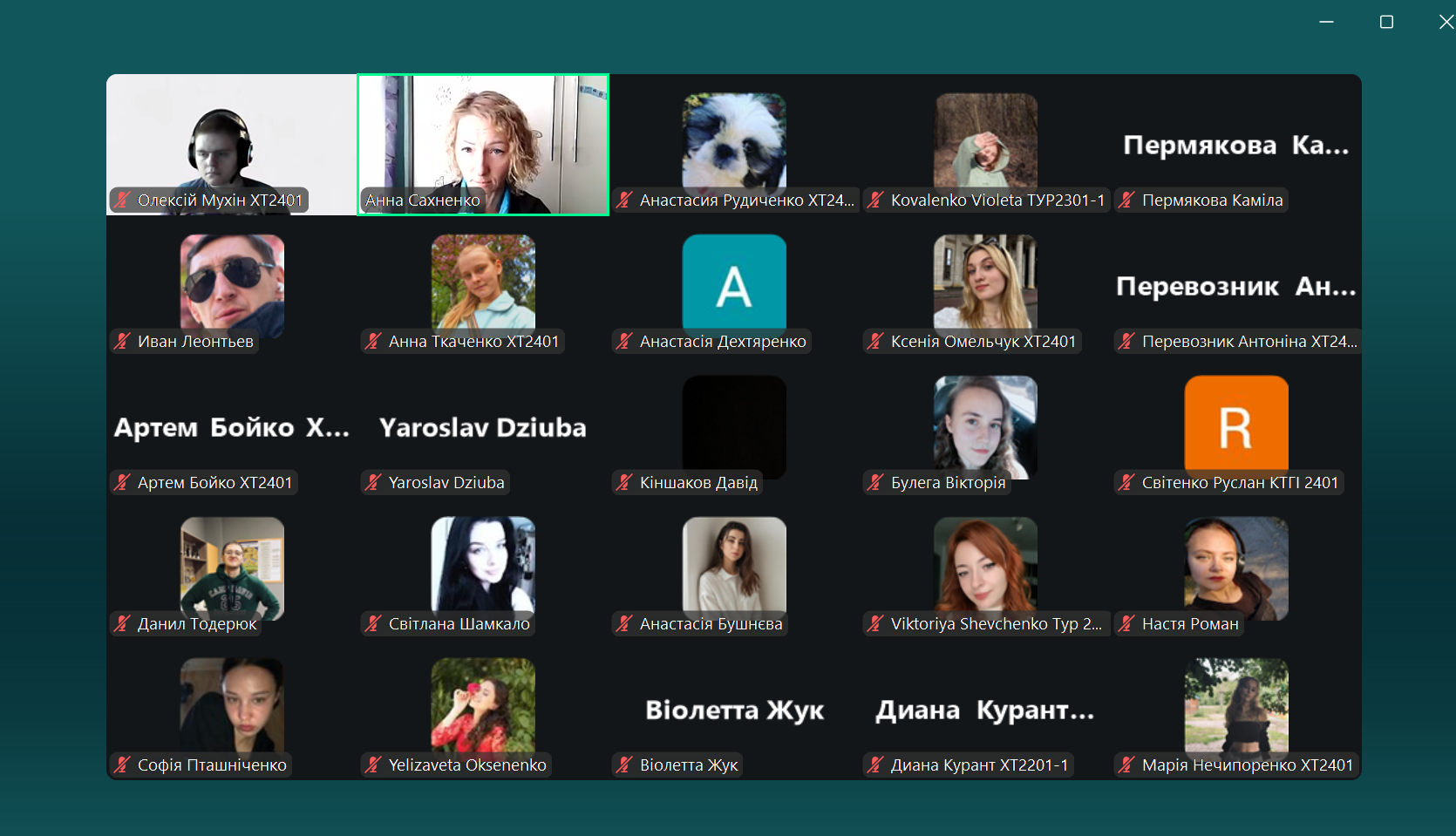This screenshot has width=1456, height=836.
Task: Click muted mic icon by Kovalenko Violeta
Action: click(x=876, y=201)
